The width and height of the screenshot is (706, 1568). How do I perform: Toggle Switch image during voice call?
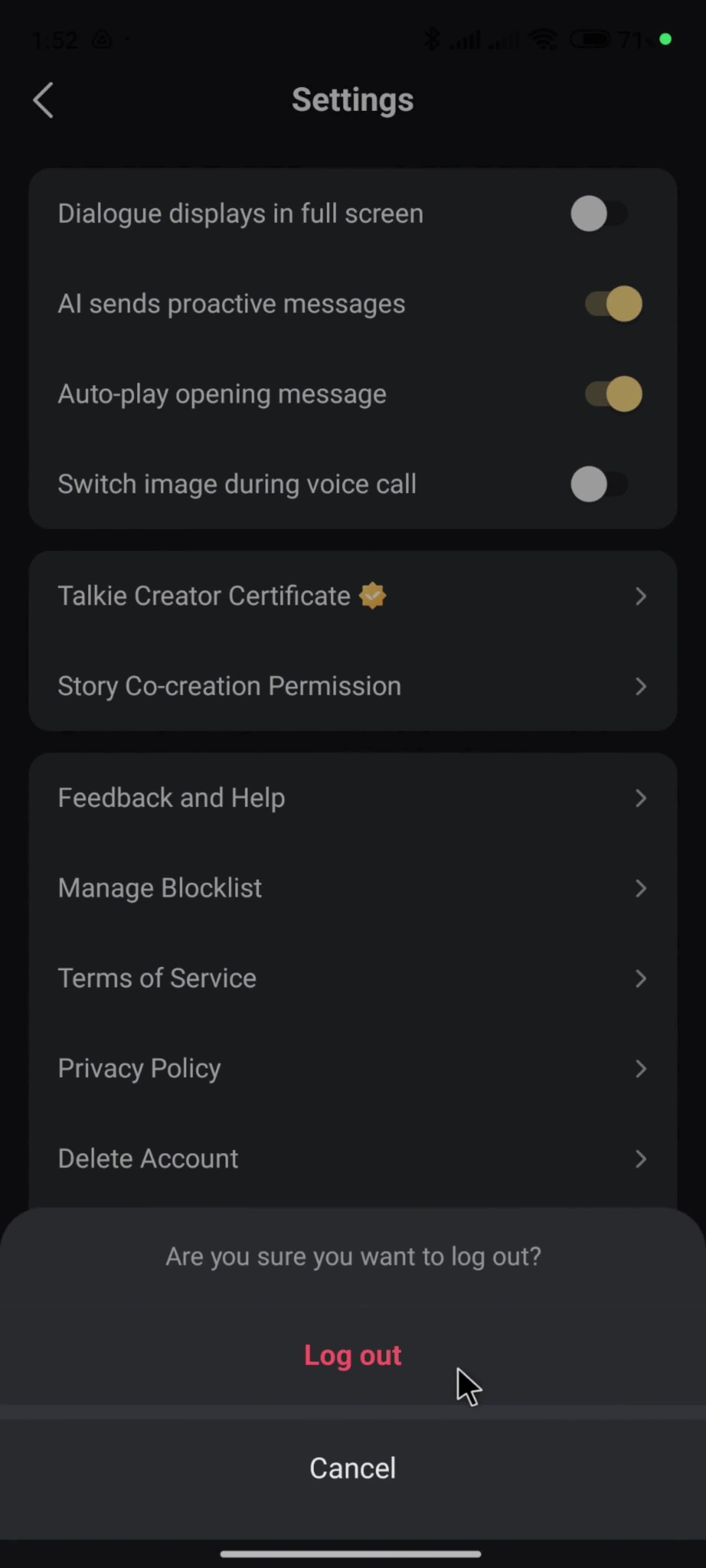[x=600, y=484]
